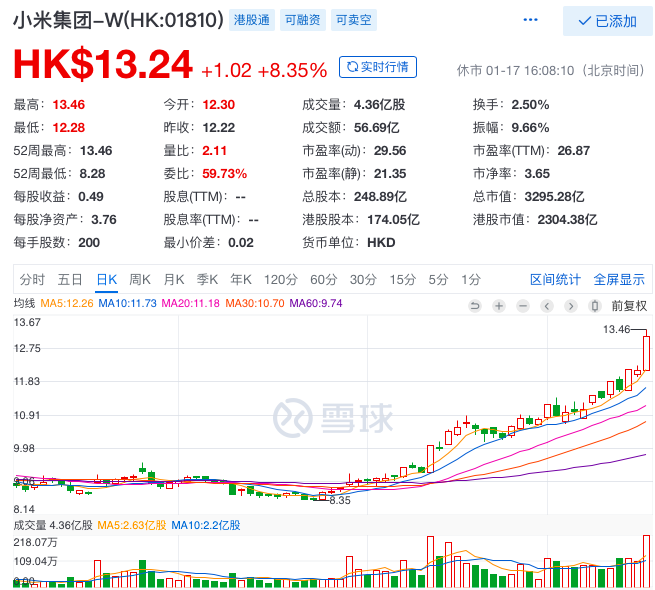The image size is (655, 590).
Task: Zoom in the K-line chart with plus icon
Action: (x=499, y=306)
